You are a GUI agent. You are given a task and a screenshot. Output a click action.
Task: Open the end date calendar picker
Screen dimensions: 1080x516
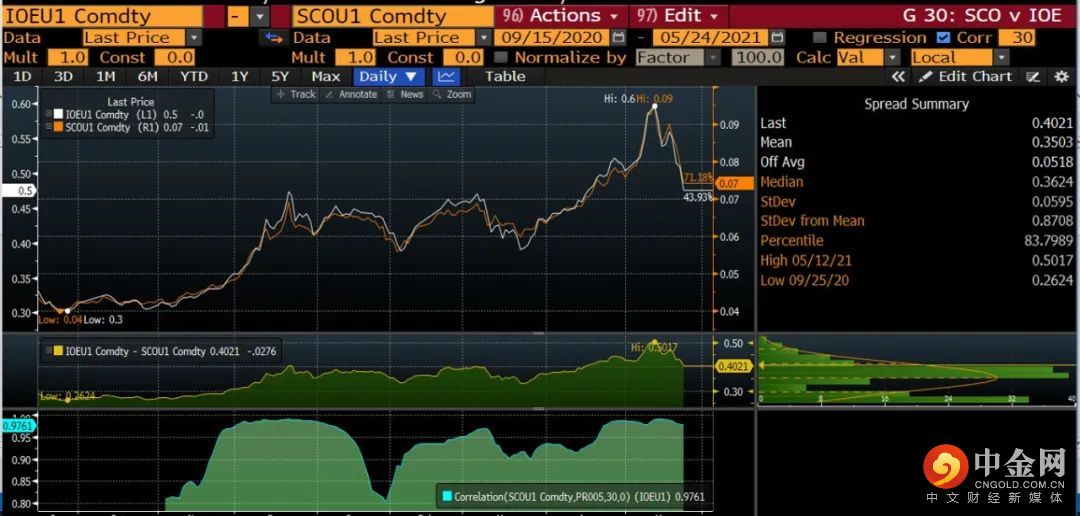coord(777,38)
